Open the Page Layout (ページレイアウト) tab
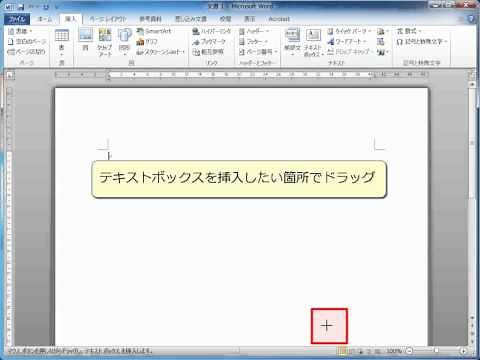480x360 pixels. tap(108, 19)
